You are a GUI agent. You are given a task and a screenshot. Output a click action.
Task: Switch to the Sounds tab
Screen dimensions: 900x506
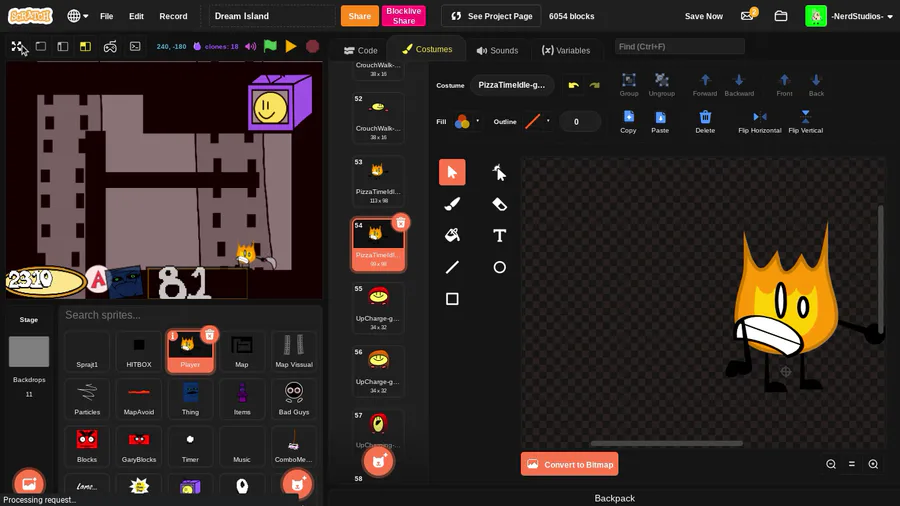(497, 50)
